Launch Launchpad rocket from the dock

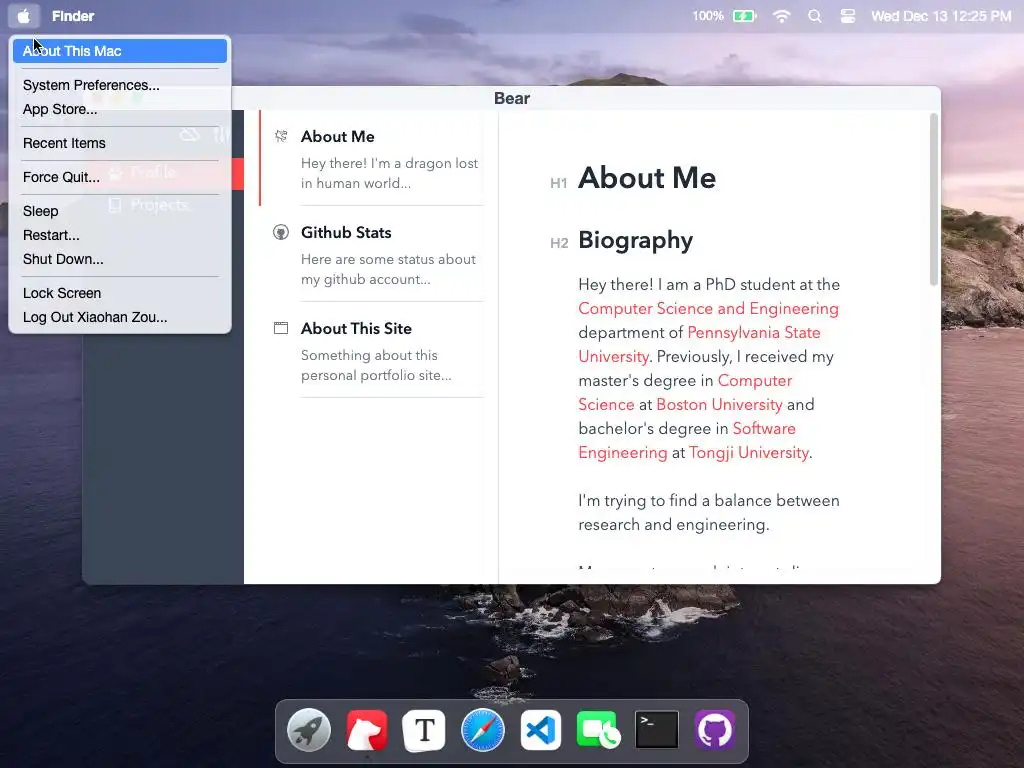(309, 729)
